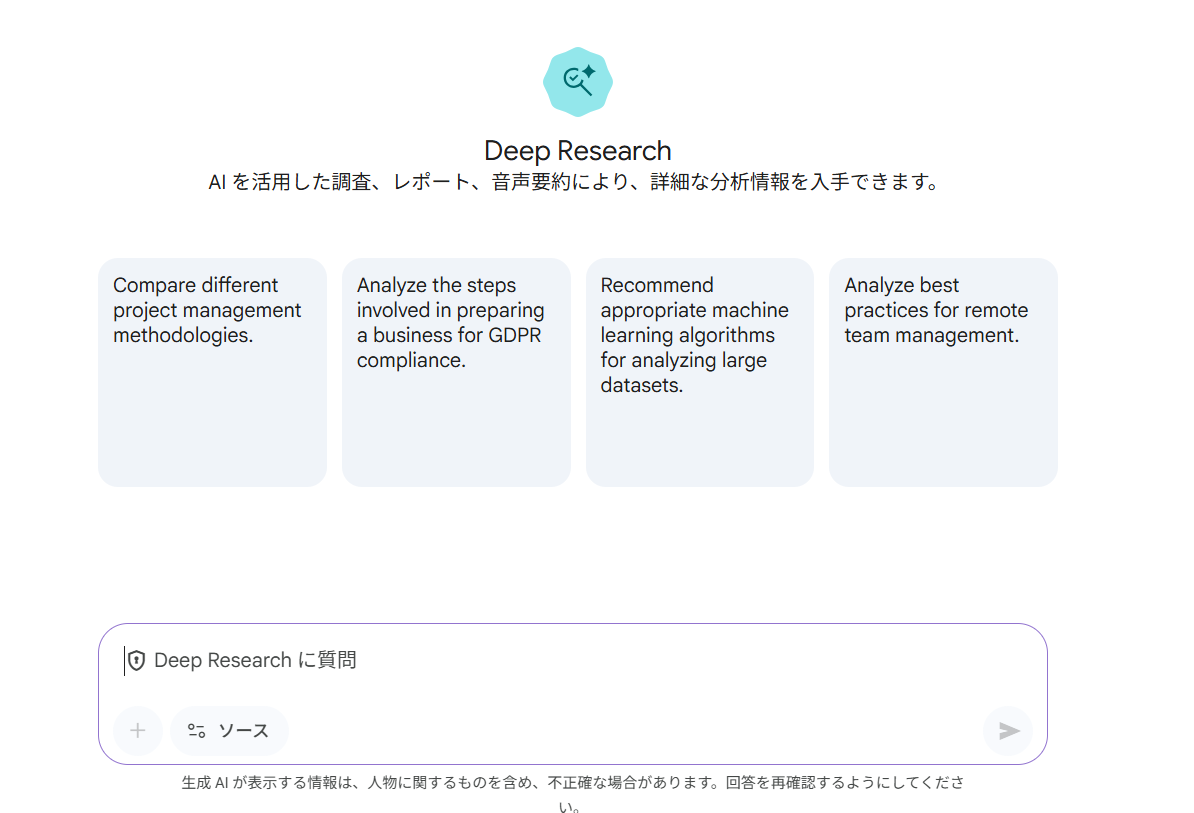Select the 'Compare different project management methodologies' card

(x=212, y=372)
